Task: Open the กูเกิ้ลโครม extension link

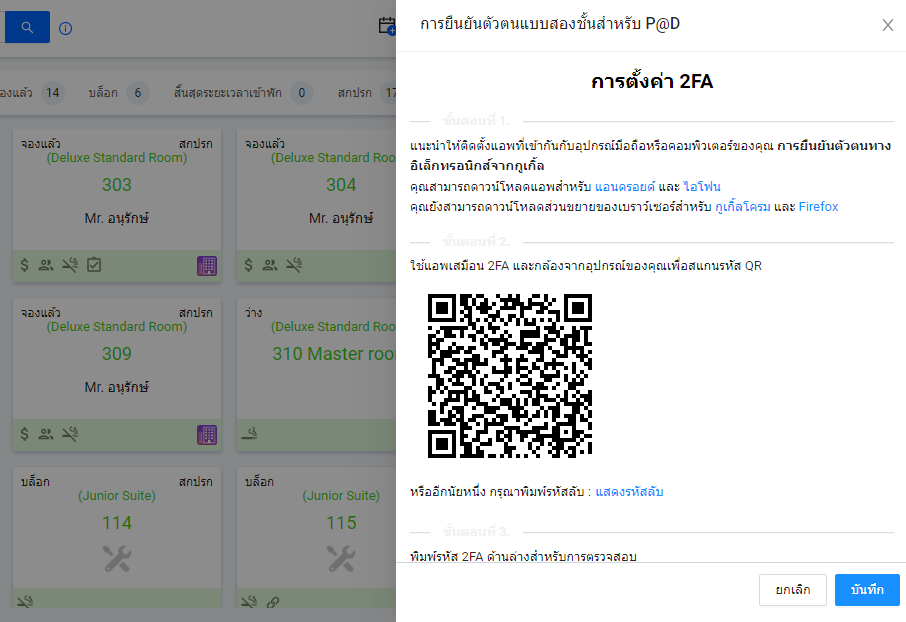Action: 742,207
